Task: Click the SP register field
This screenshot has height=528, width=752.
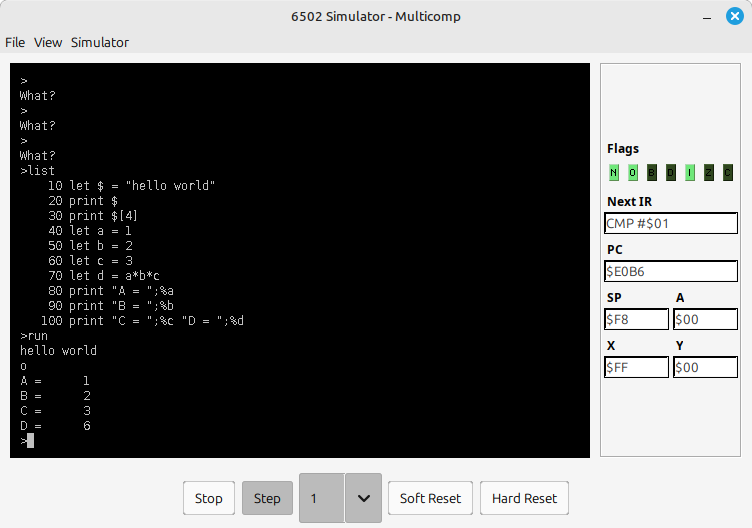Action: pyautogui.click(x=636, y=319)
